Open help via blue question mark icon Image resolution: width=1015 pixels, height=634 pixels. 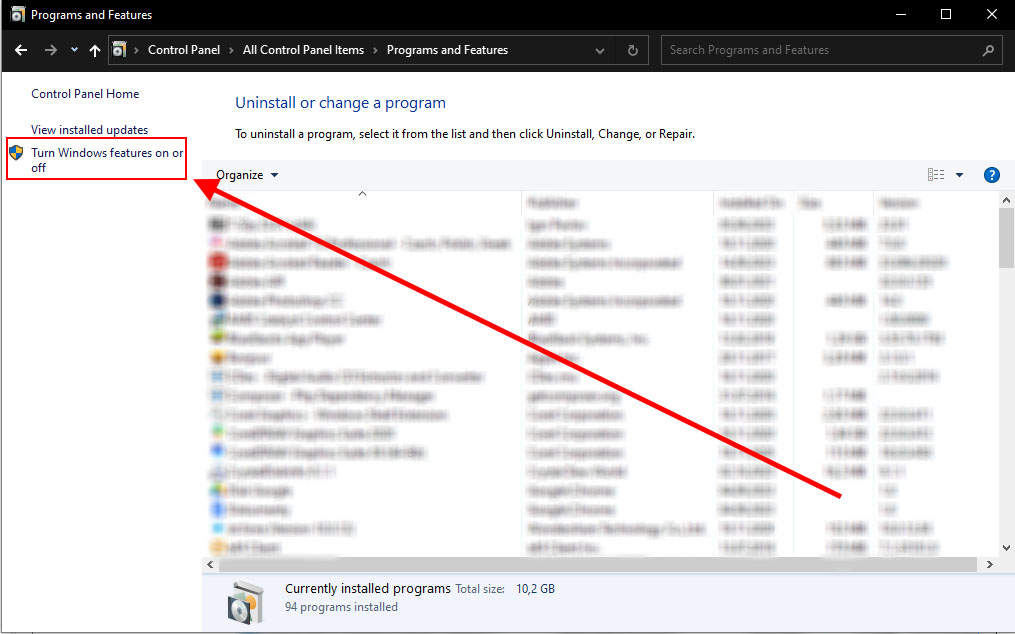click(991, 175)
